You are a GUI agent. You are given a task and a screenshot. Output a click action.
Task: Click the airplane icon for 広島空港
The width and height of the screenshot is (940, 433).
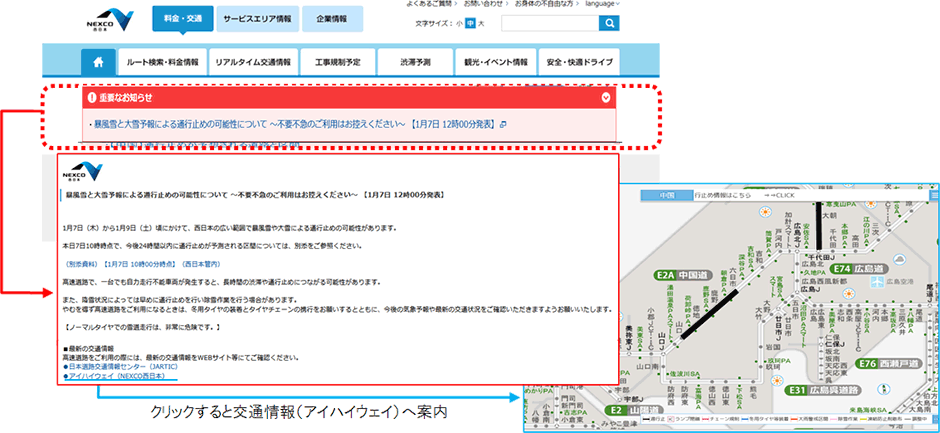point(877,282)
